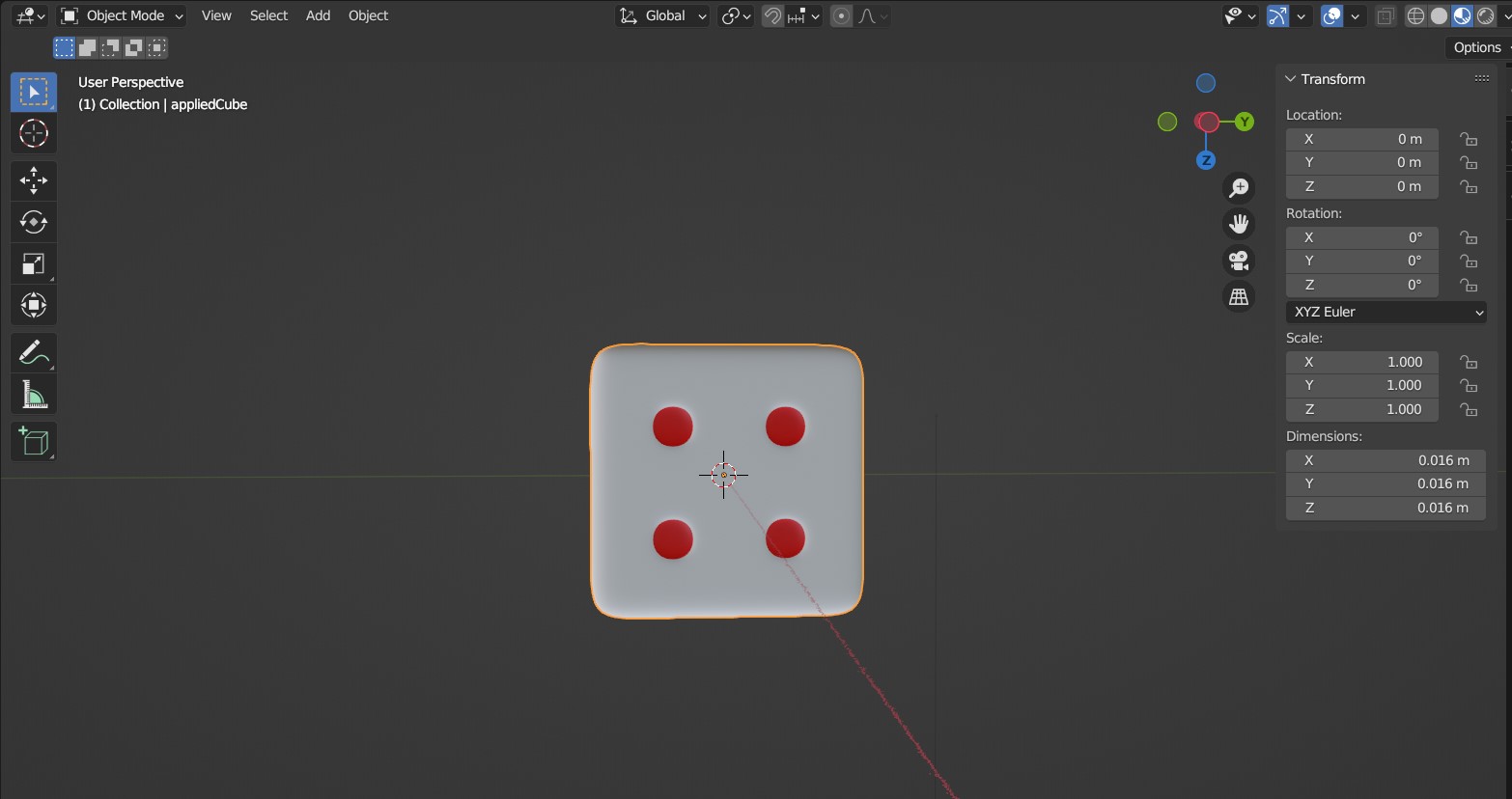Viewport: 1512px width, 799px height.
Task: Open the XYZ Euler rotation mode dropdown
Action: coord(1386,312)
